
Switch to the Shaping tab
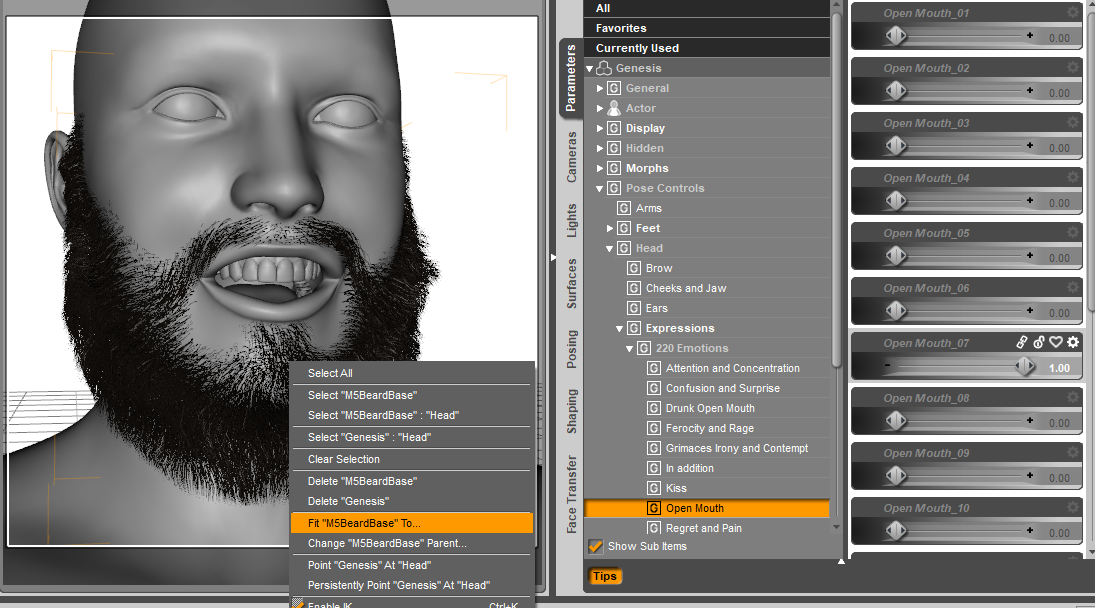tap(571, 411)
